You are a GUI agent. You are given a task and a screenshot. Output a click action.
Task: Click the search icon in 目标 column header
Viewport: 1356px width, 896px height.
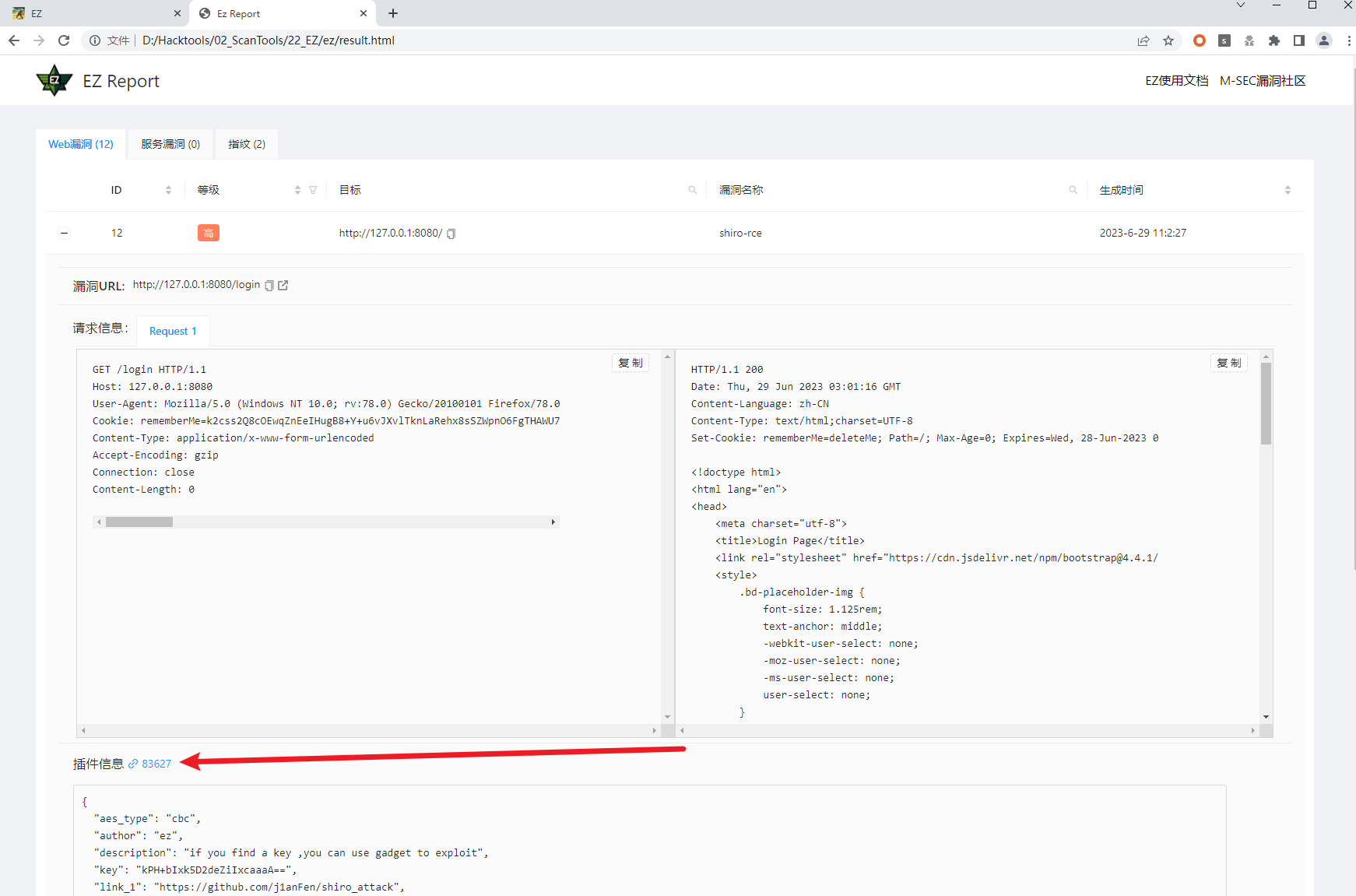click(x=692, y=190)
